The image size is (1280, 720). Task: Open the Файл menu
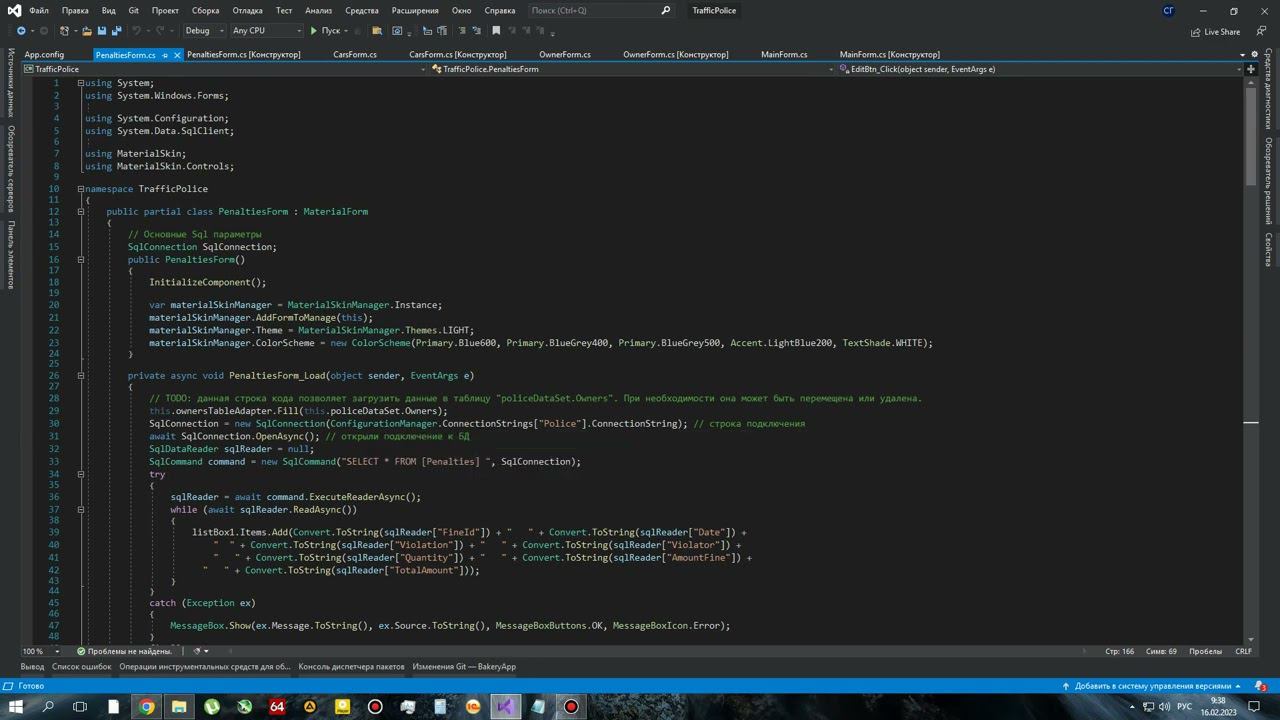tap(39, 10)
